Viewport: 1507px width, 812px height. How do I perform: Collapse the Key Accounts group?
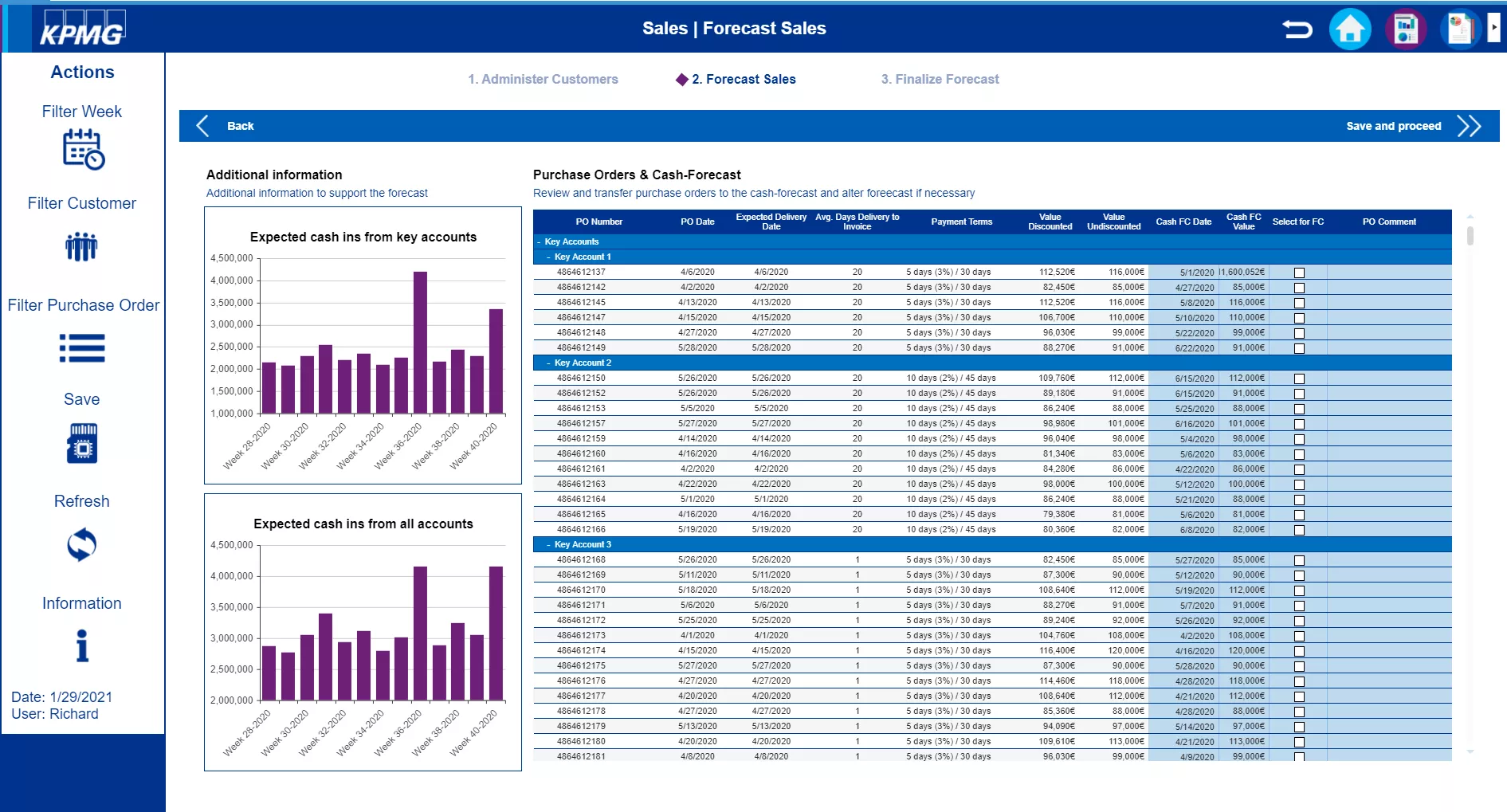[539, 241]
